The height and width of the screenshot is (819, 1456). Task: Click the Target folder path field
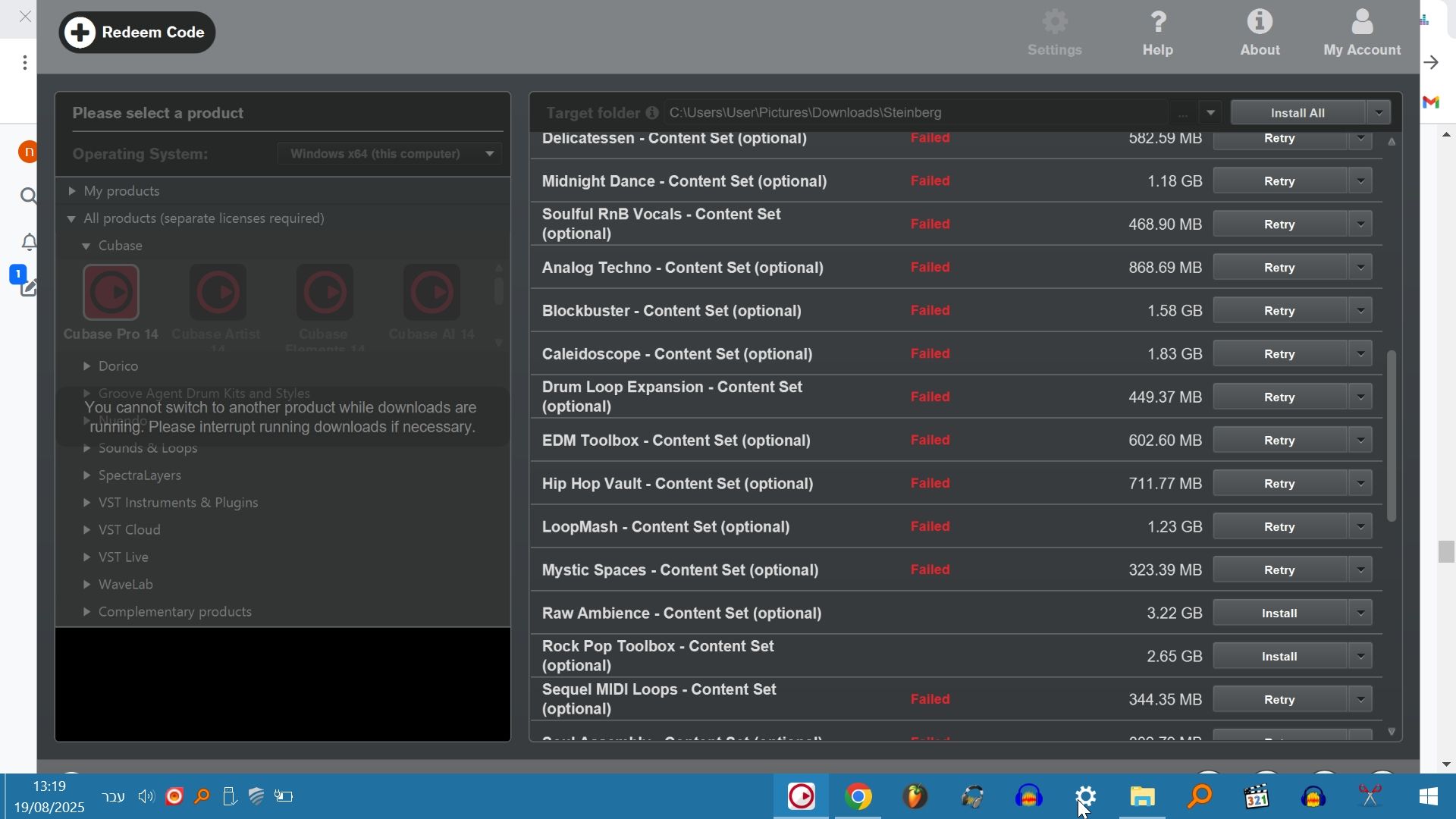point(915,112)
